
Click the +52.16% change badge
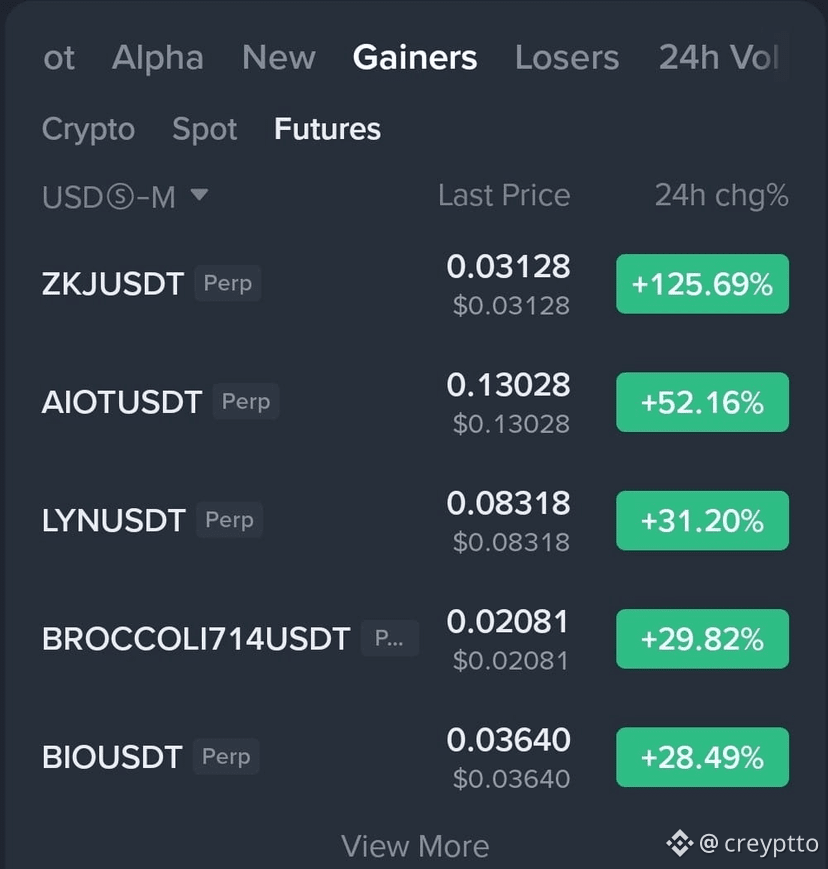[x=702, y=402]
